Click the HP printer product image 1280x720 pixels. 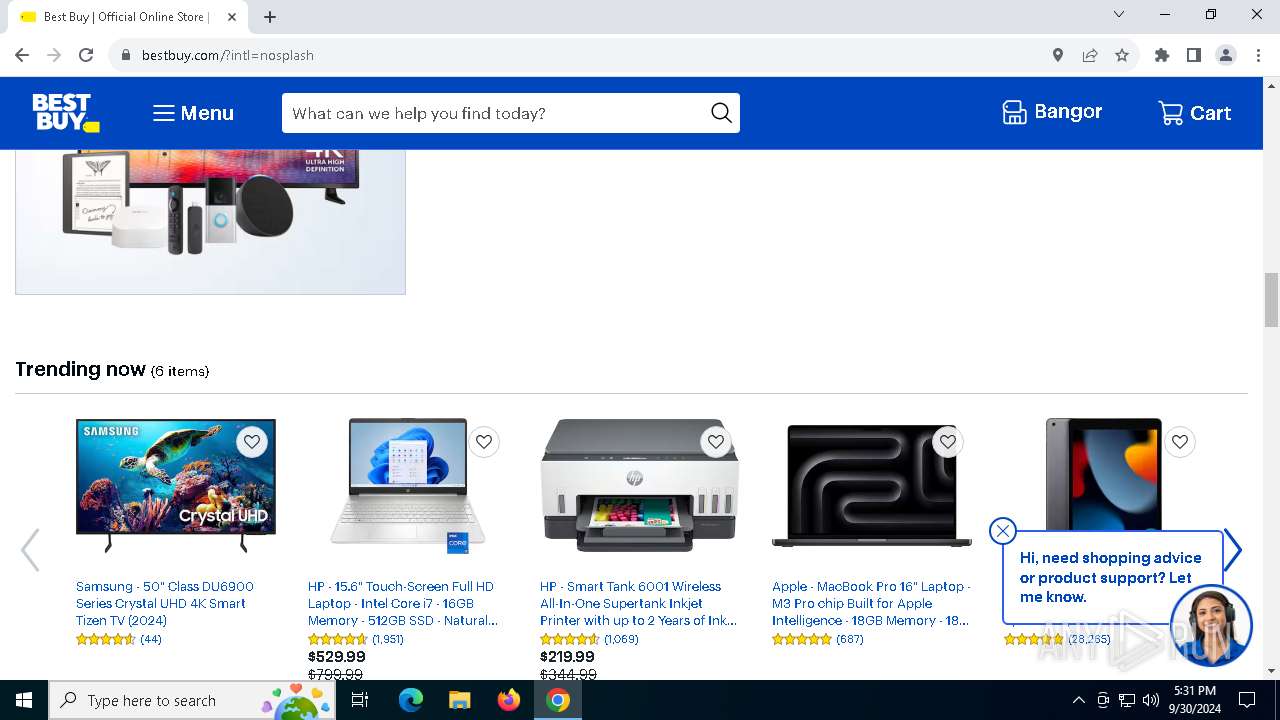point(640,485)
